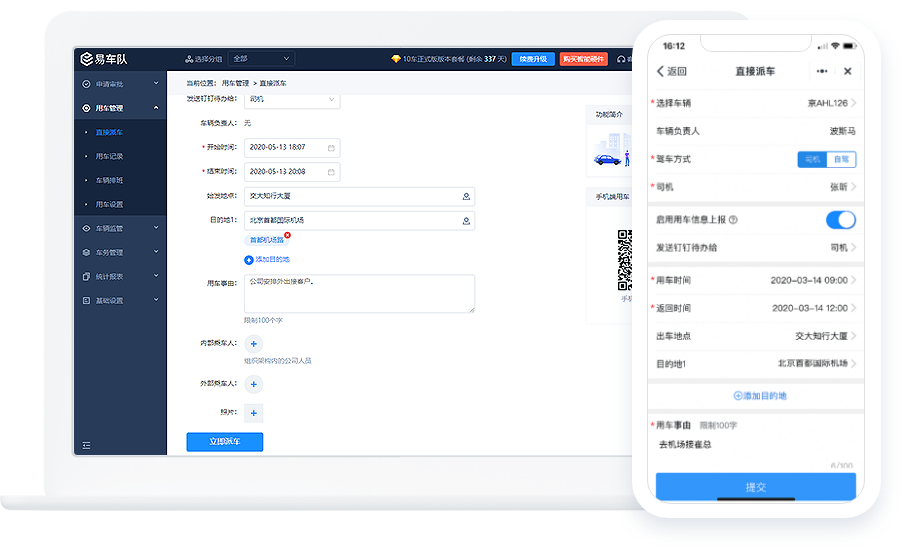Image resolution: width=911 pixels, height=558 pixels.
Task: Click the 用车事由 textarea on laptop
Action: (x=359, y=294)
